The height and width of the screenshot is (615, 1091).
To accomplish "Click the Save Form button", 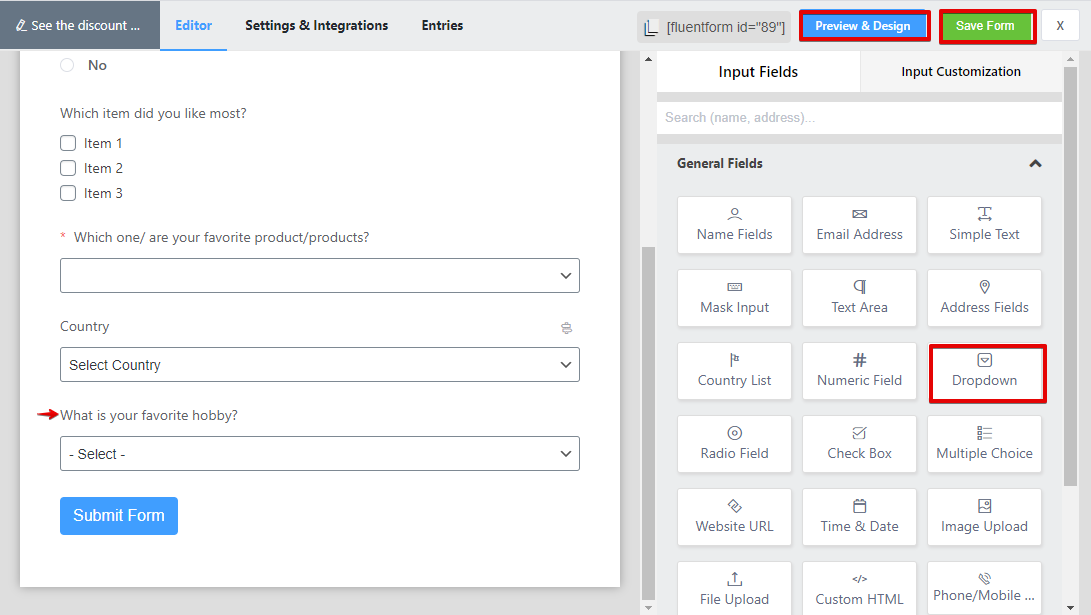I will [985, 26].
